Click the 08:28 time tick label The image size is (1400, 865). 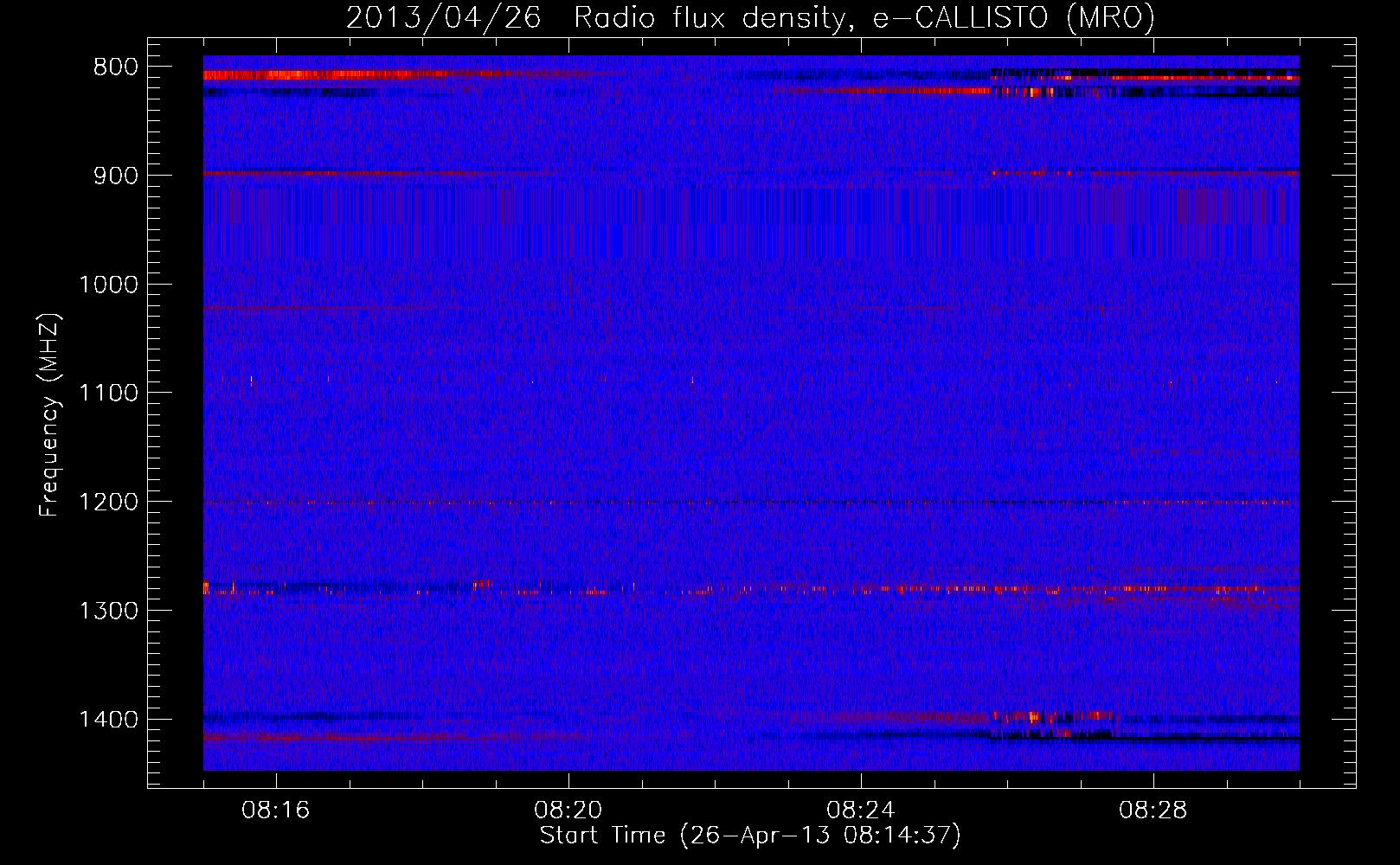(1153, 811)
